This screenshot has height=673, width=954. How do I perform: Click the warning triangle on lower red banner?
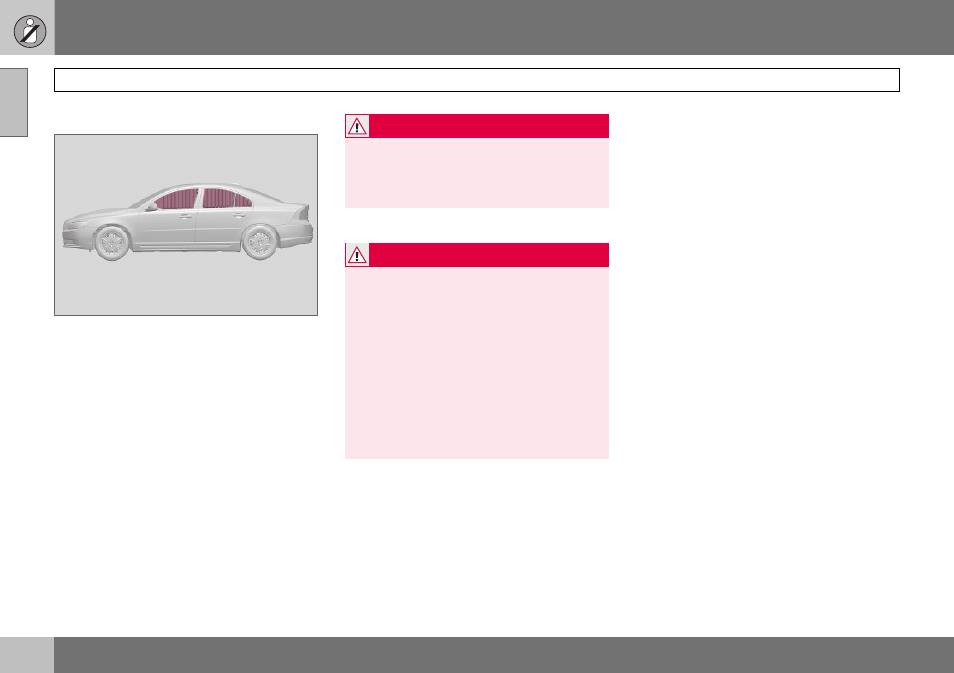point(357,255)
